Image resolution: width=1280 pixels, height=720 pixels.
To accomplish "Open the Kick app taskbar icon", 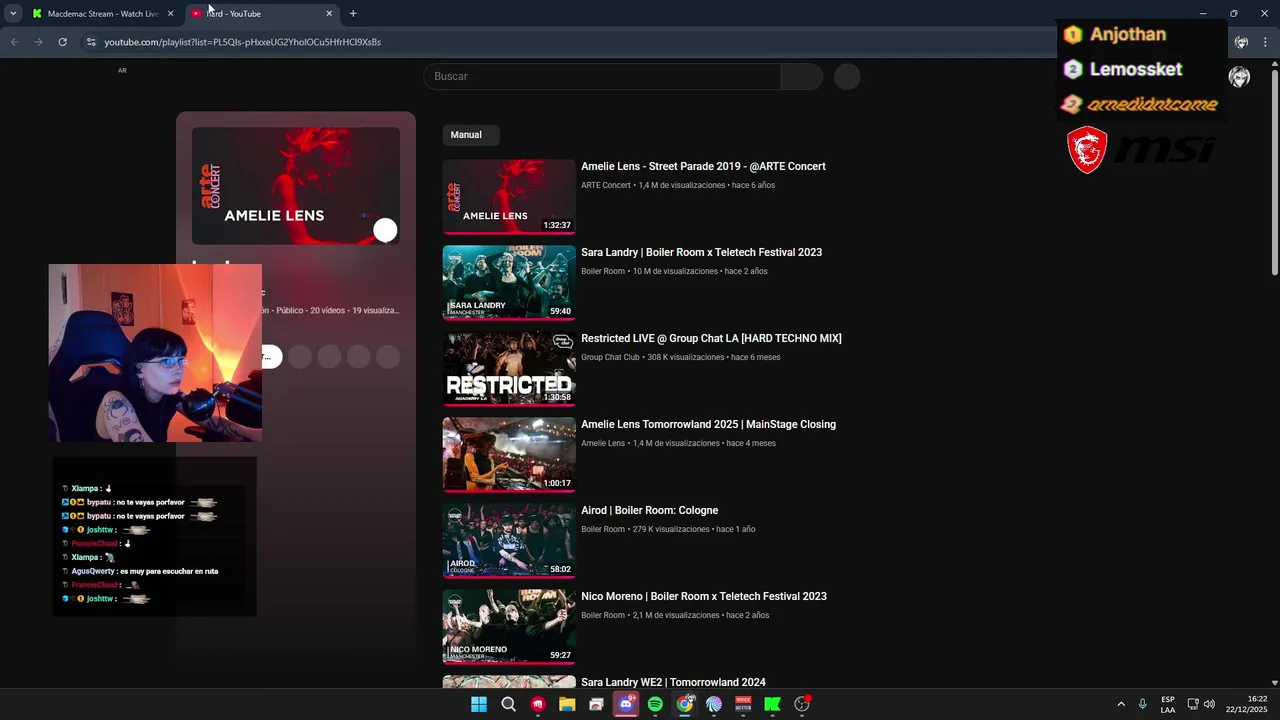I will 772,704.
